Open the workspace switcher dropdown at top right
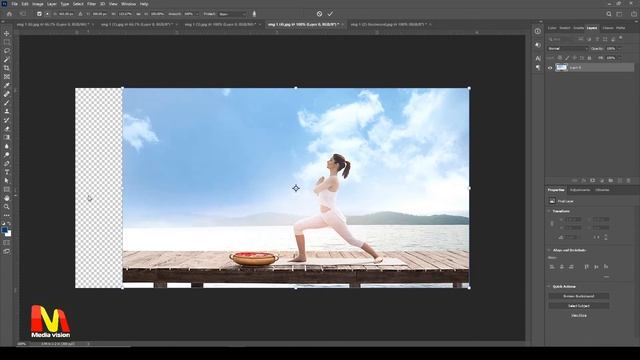640x360 pixels. coord(619,14)
